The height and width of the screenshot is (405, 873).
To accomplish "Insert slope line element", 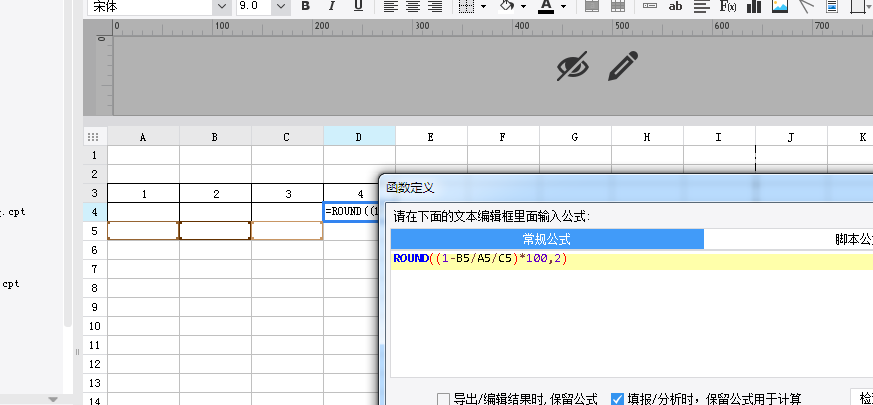I will [x=806, y=6].
